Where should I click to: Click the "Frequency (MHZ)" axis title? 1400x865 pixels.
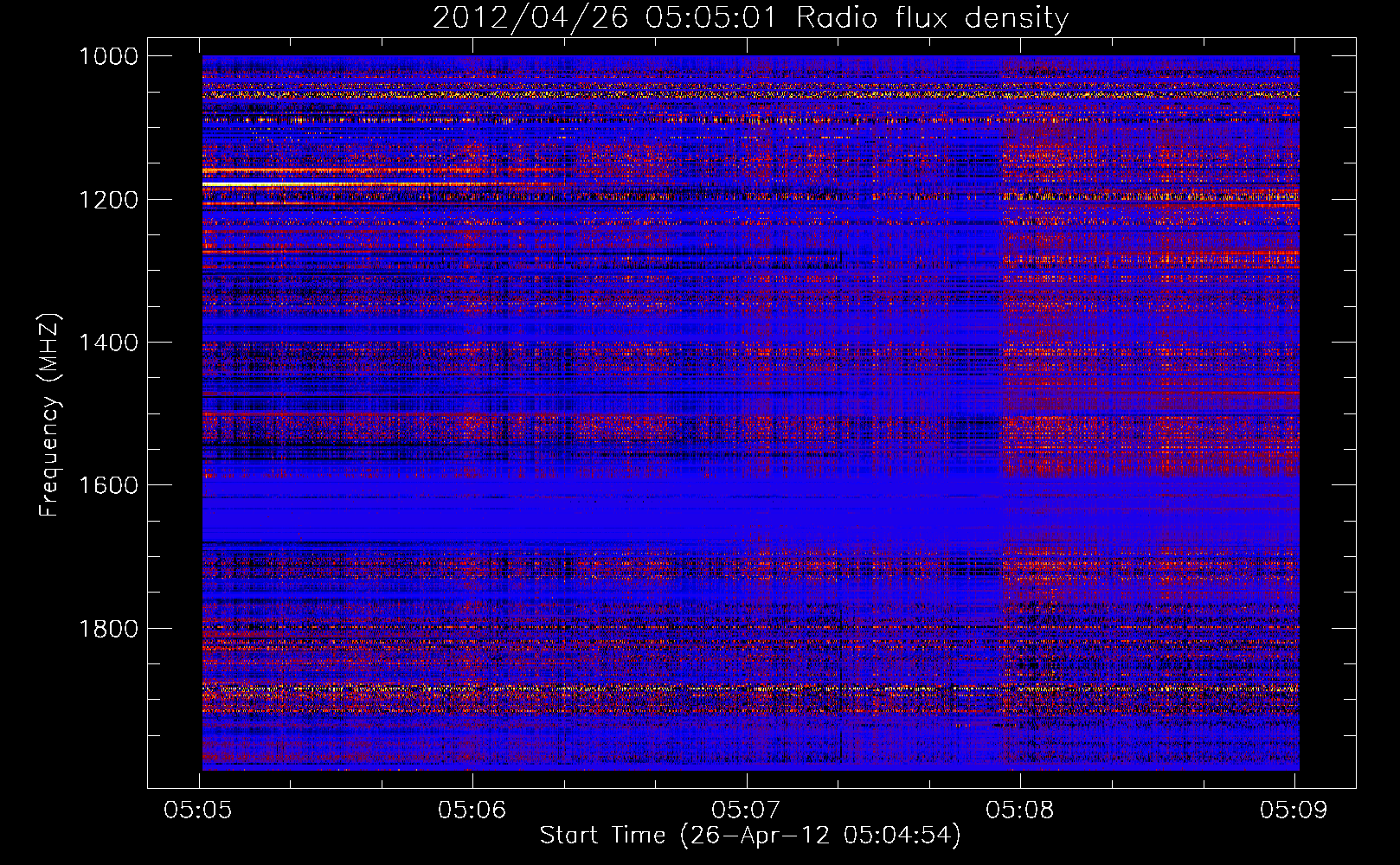[50, 414]
